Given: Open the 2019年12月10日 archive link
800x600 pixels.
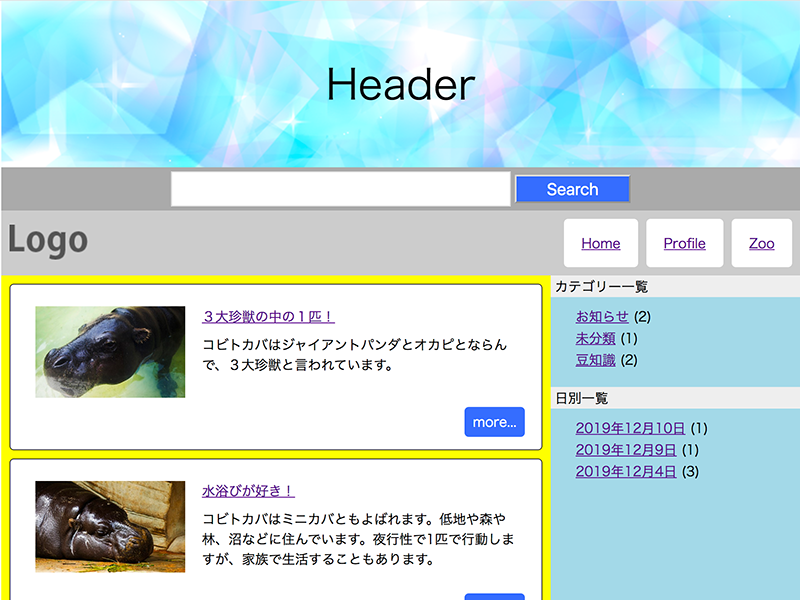Looking at the screenshot, I should [x=630, y=428].
